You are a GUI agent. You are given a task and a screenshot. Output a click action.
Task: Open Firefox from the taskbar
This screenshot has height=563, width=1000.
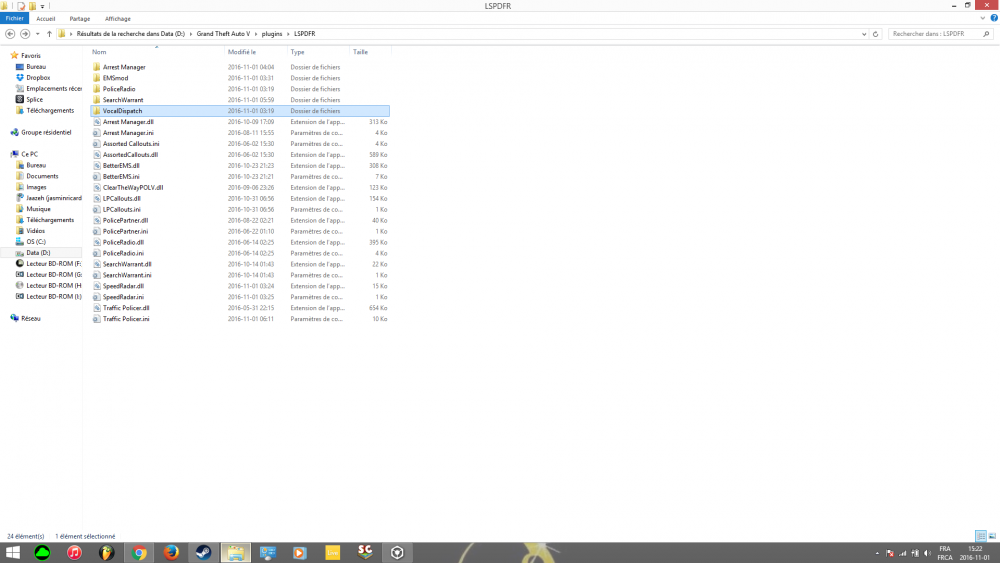click(172, 552)
